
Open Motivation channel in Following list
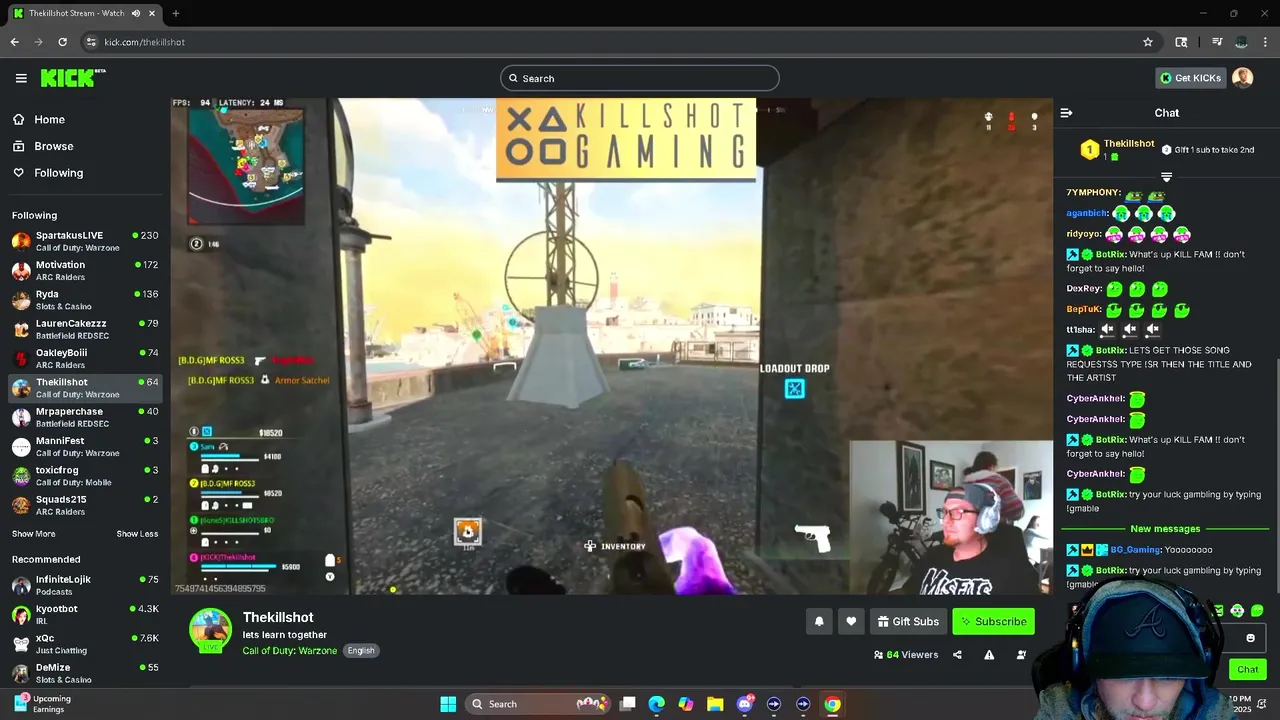(85, 270)
